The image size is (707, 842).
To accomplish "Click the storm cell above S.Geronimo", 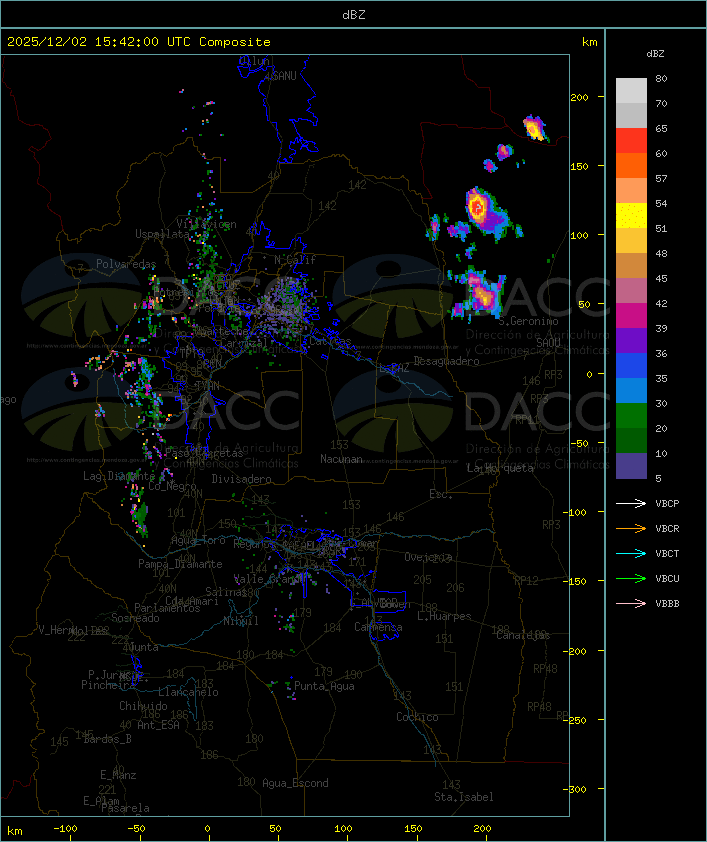I will (x=480, y=294).
